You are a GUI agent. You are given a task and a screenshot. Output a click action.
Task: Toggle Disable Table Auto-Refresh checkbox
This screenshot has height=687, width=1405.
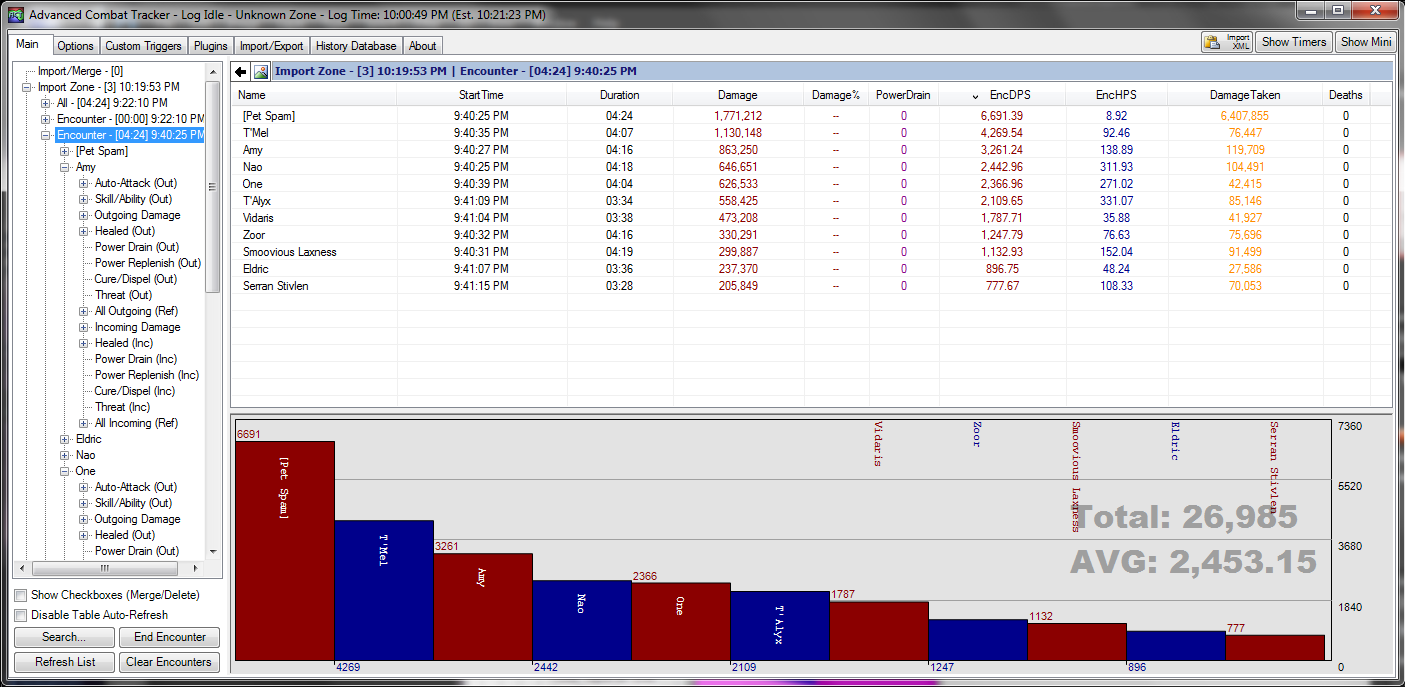point(21,615)
